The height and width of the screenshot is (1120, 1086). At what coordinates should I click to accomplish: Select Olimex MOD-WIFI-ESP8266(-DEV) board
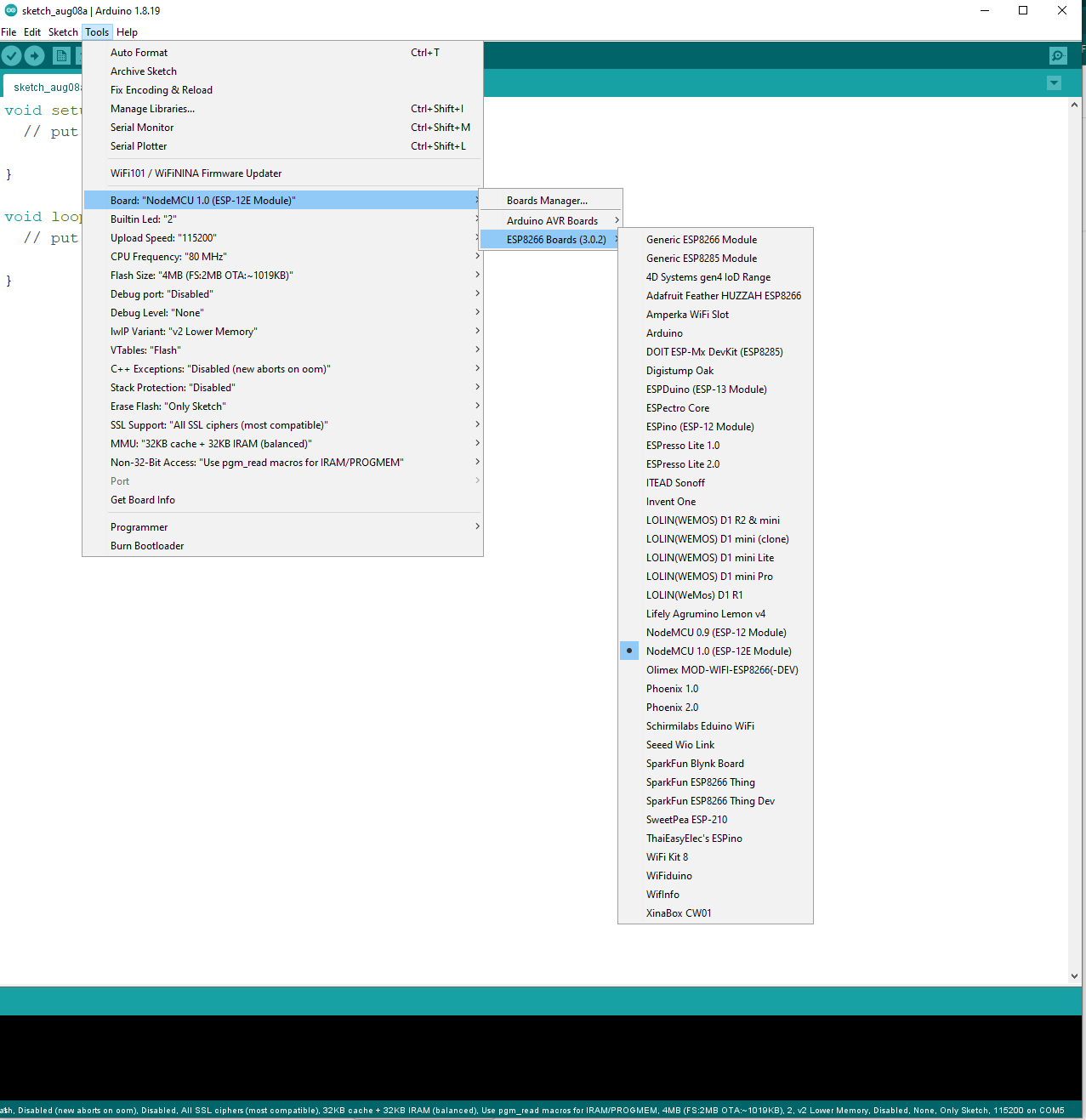715,670
